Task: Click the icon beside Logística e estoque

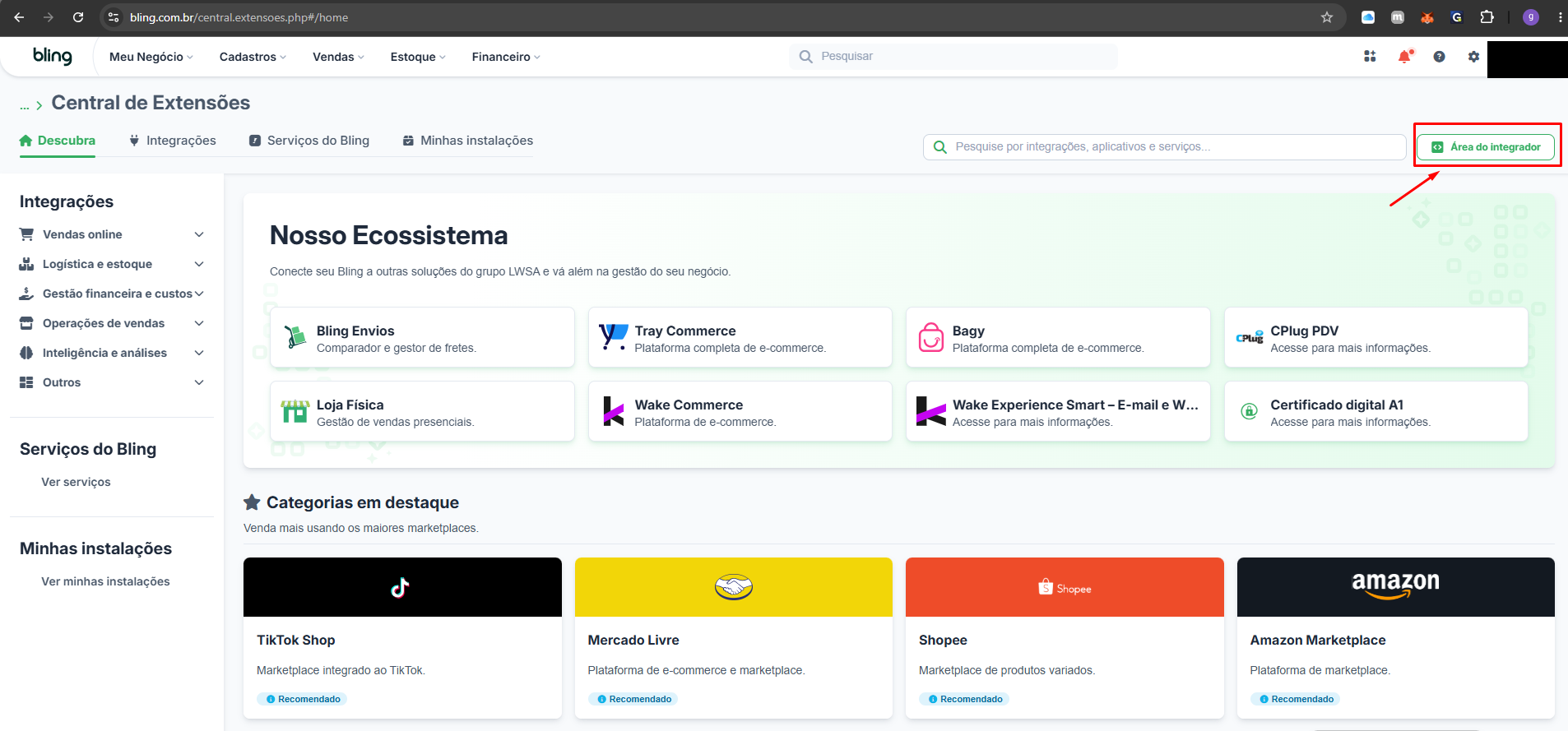Action: pyautogui.click(x=26, y=264)
